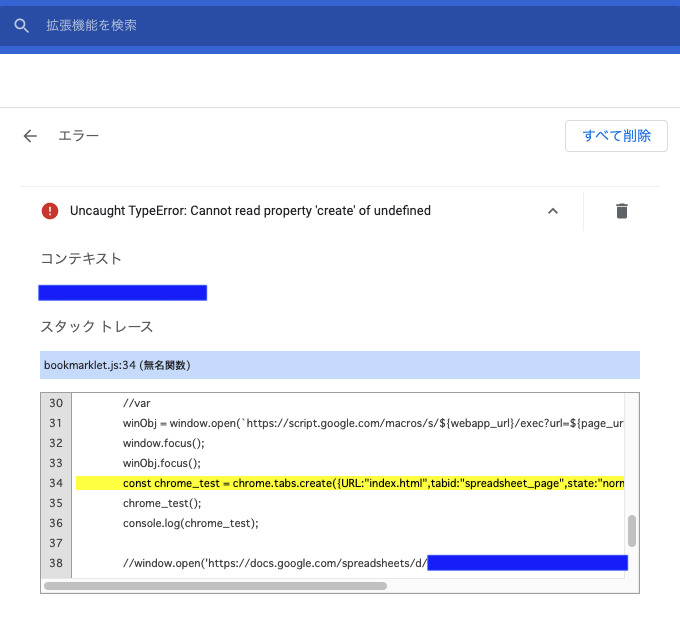Click line number 34 in the gutter
The width and height of the screenshot is (680, 620).
[56, 483]
